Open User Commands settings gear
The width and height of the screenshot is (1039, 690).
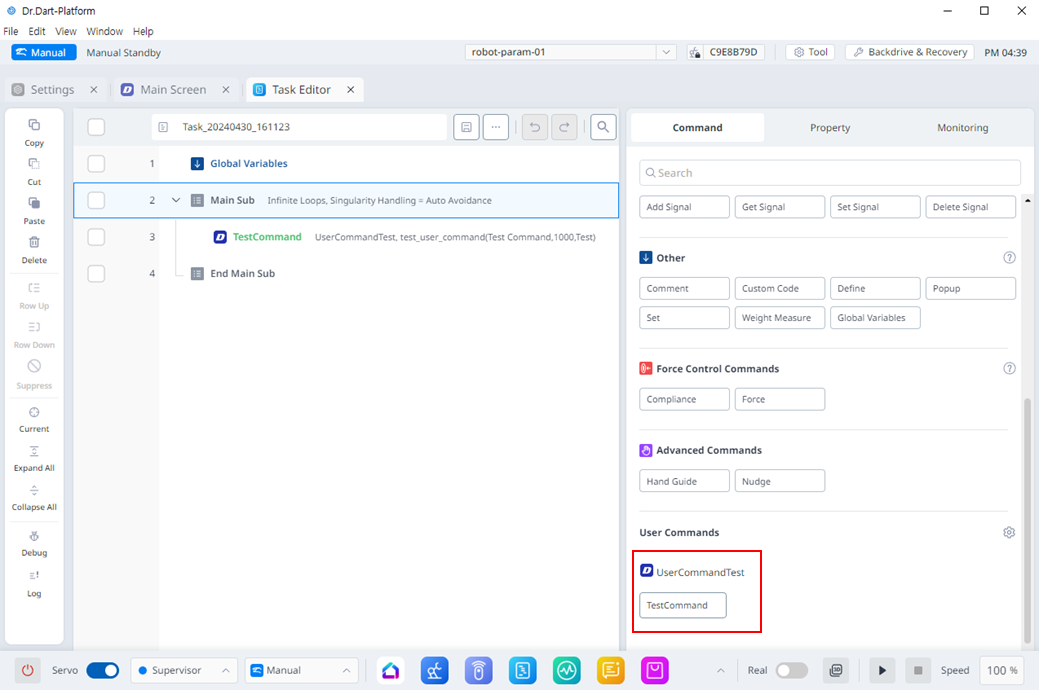coord(1009,532)
